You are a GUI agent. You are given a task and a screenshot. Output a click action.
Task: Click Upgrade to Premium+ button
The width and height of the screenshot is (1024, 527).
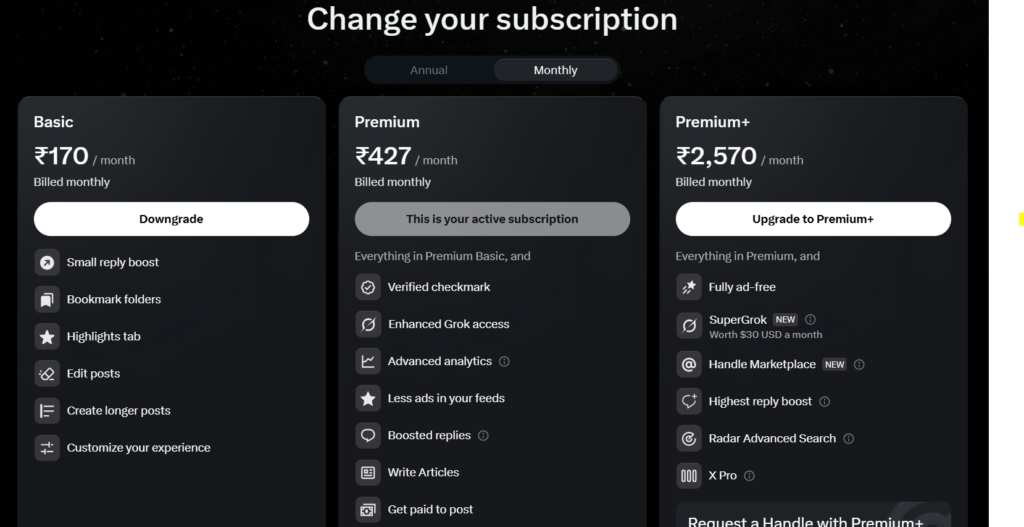813,219
